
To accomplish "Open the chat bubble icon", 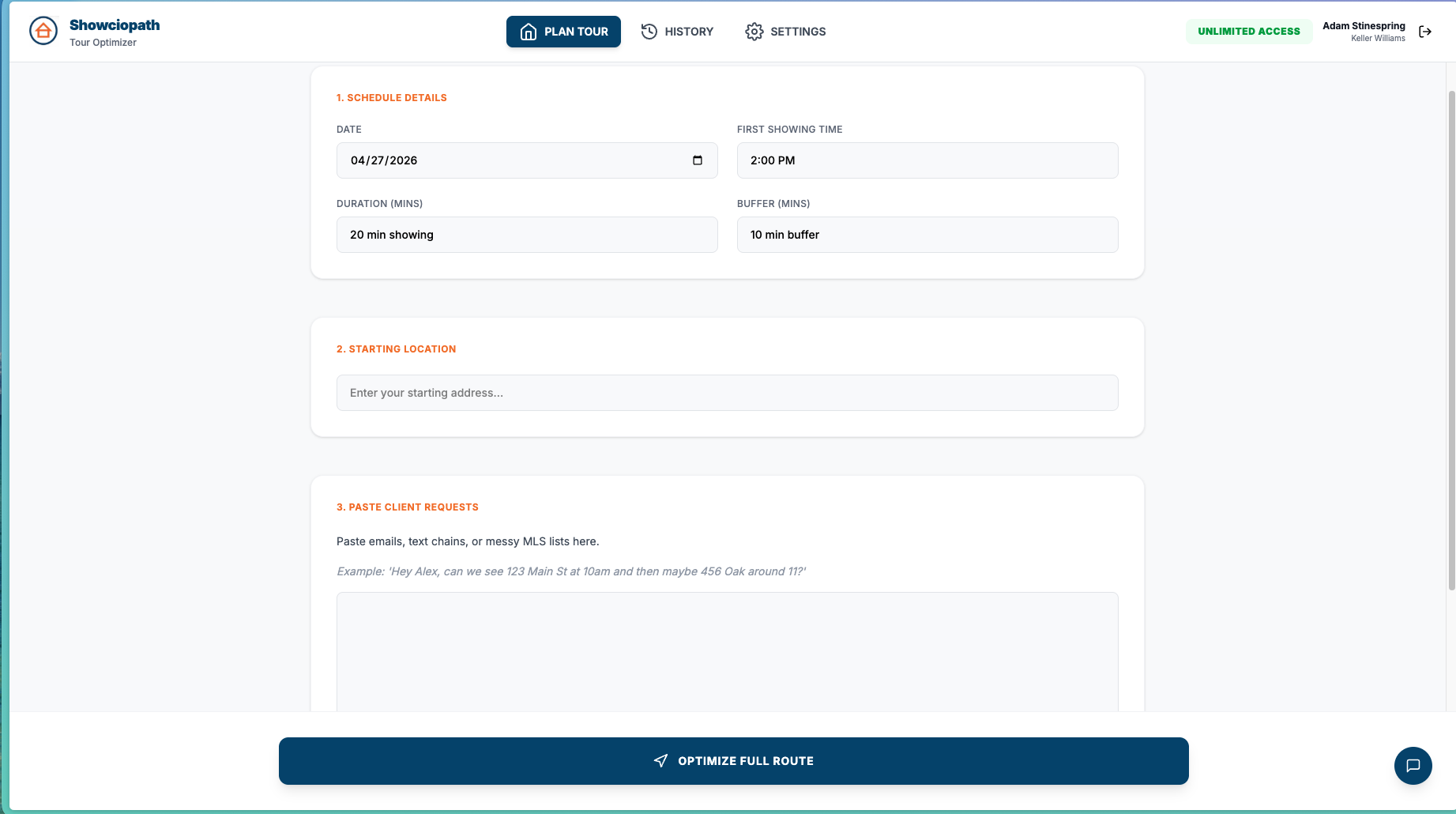I will pos(1413,766).
